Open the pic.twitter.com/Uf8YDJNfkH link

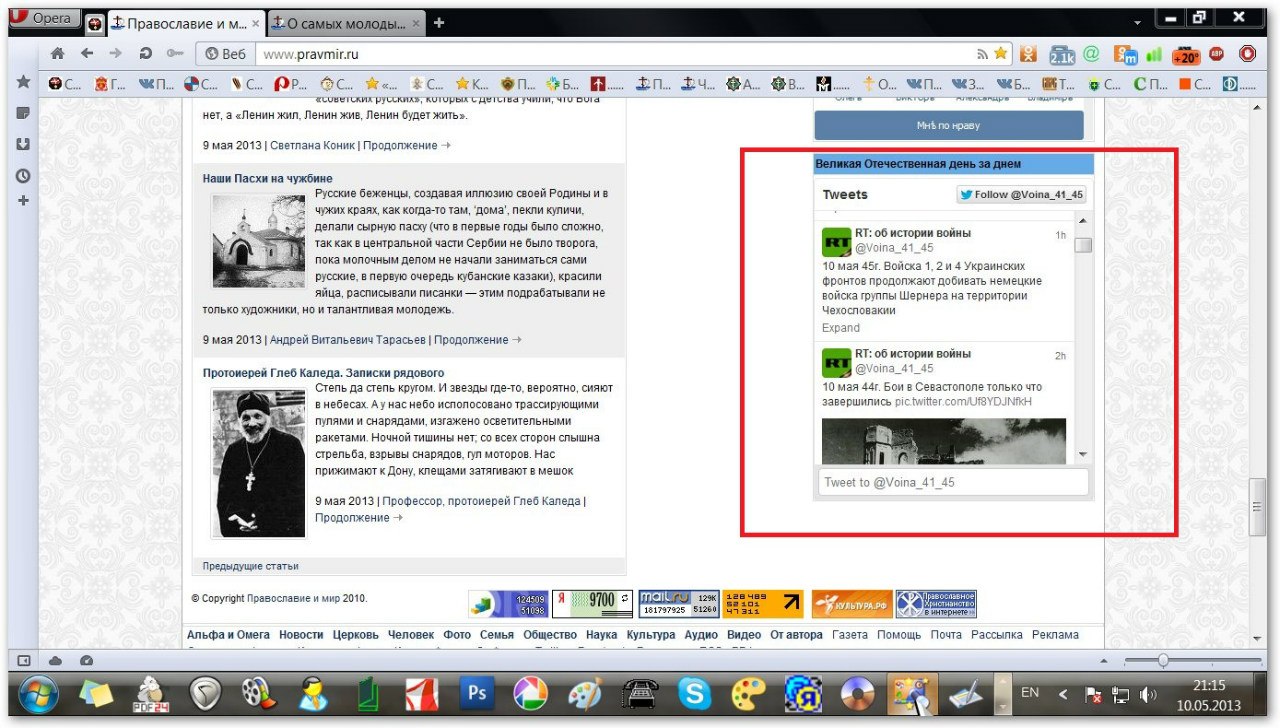click(x=964, y=402)
